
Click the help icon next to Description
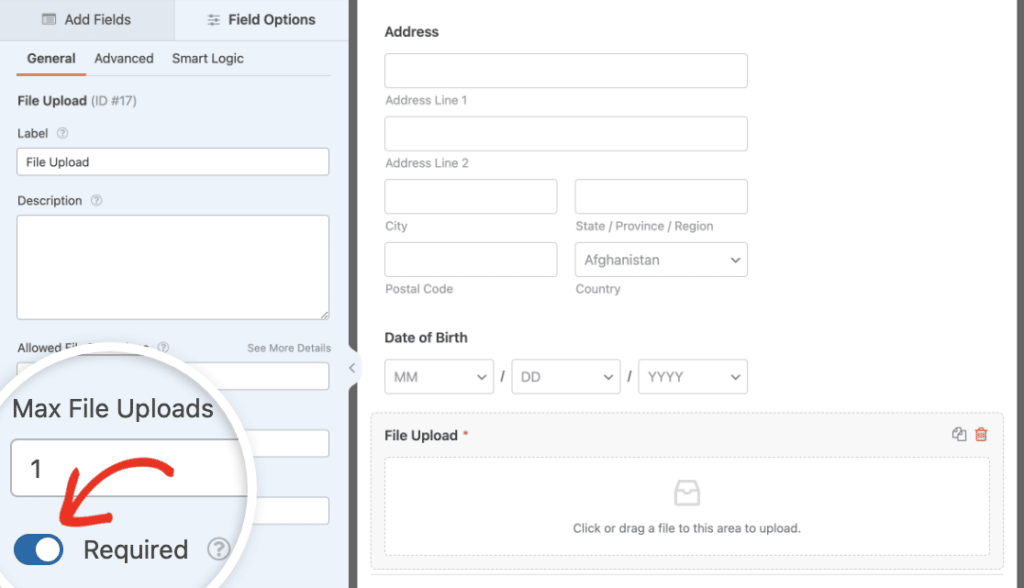point(95,200)
